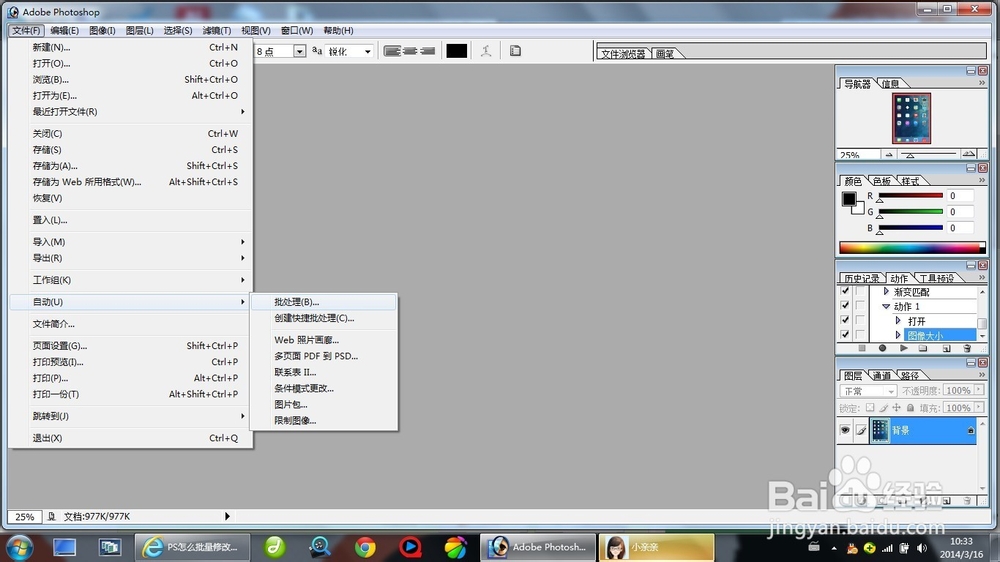The height and width of the screenshot is (562, 1000).
Task: Zoom in using Navigator mountains icon
Action: coord(969,154)
